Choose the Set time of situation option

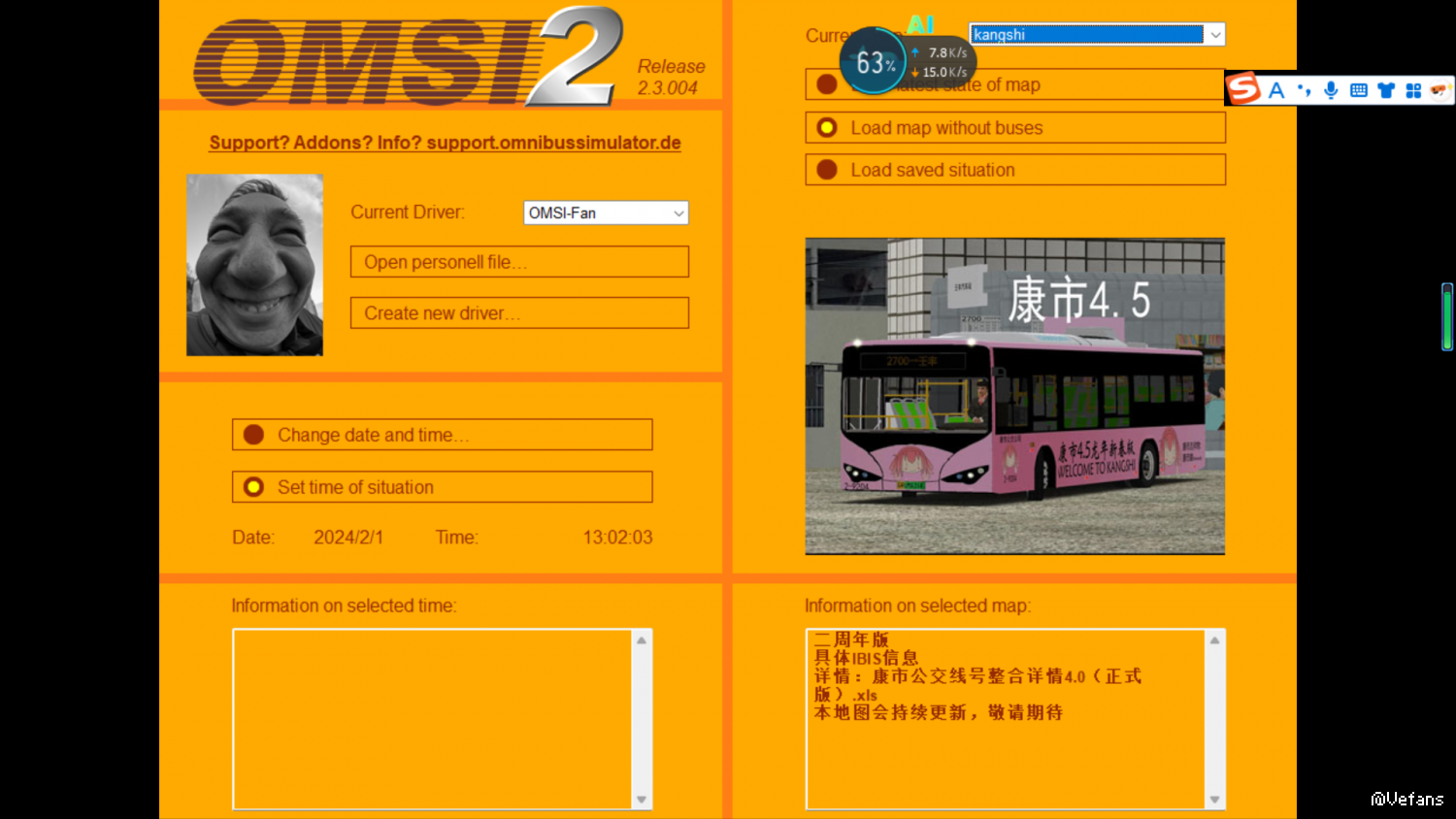442,487
